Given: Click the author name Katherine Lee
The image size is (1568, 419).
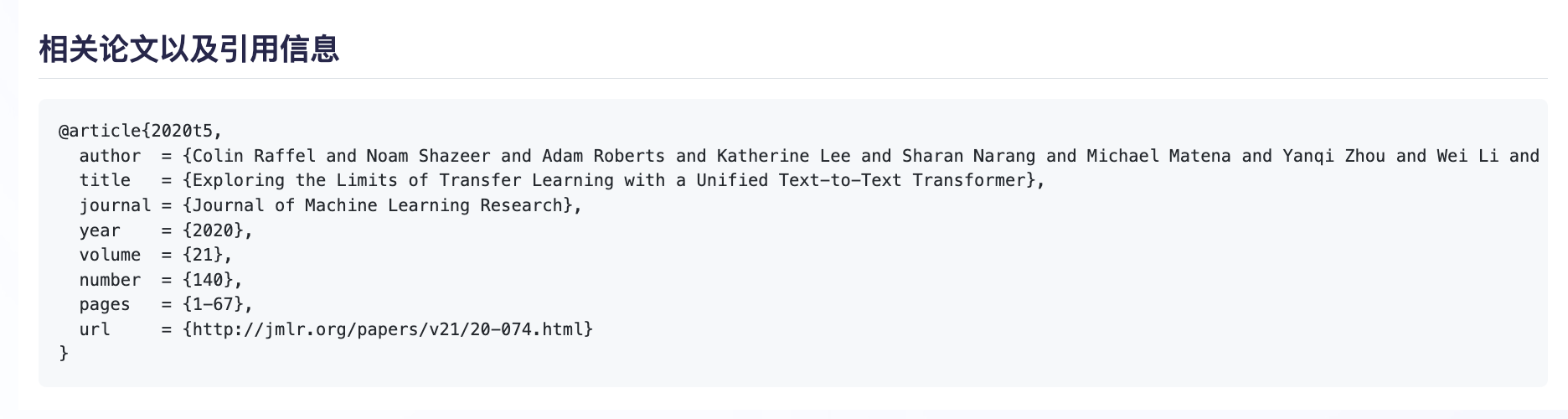Looking at the screenshot, I should (783, 156).
